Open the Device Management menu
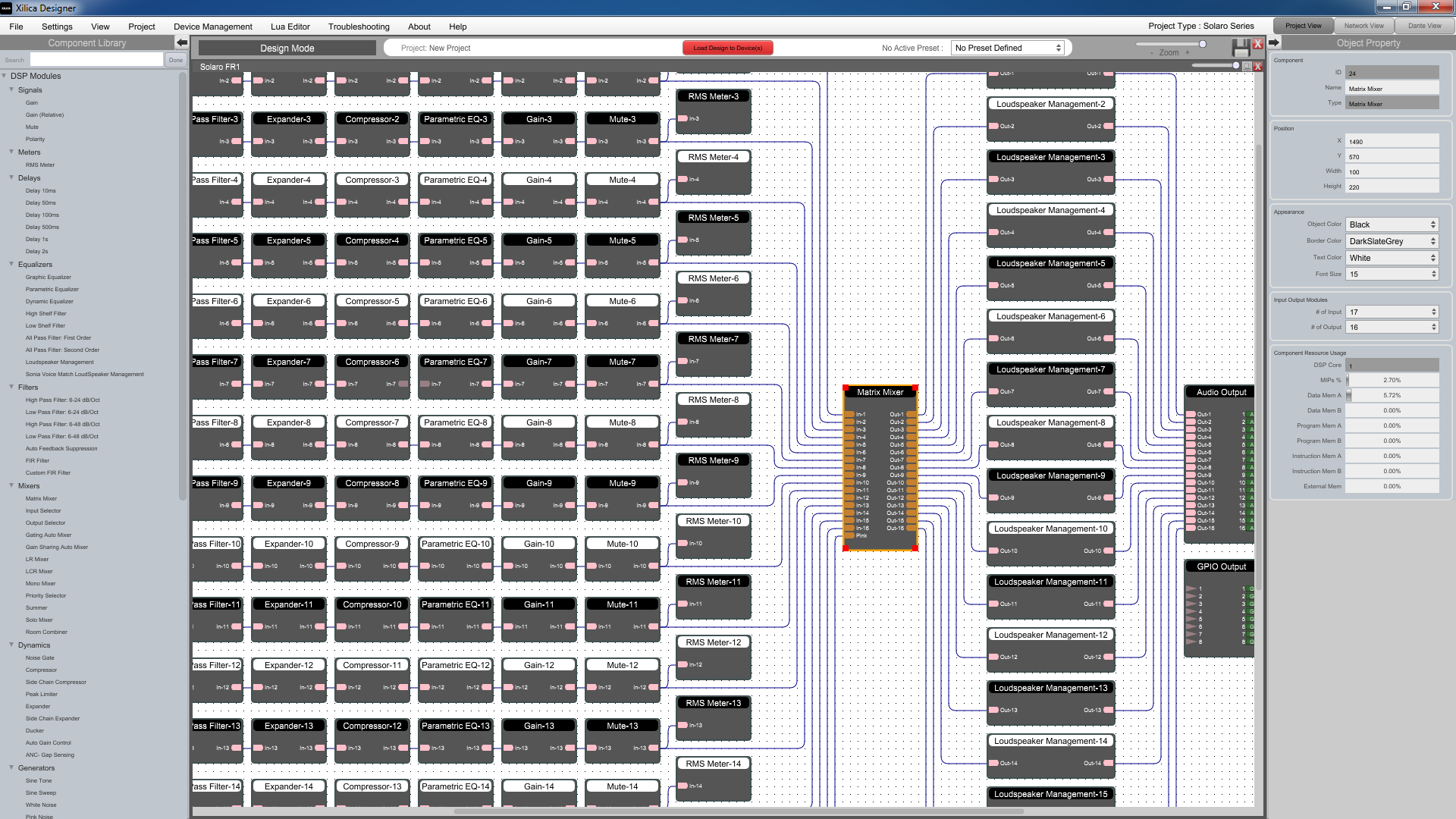 (x=212, y=27)
